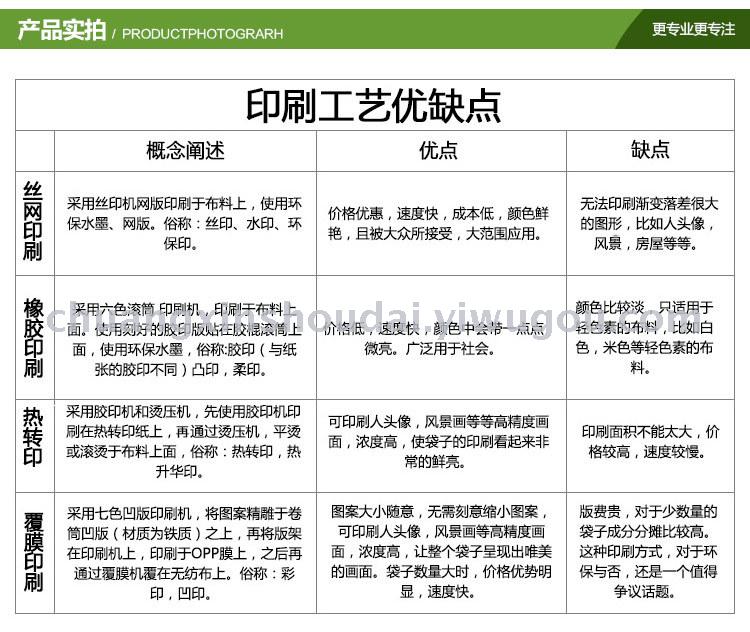Select the 热转印 row label

[x=33, y=437]
